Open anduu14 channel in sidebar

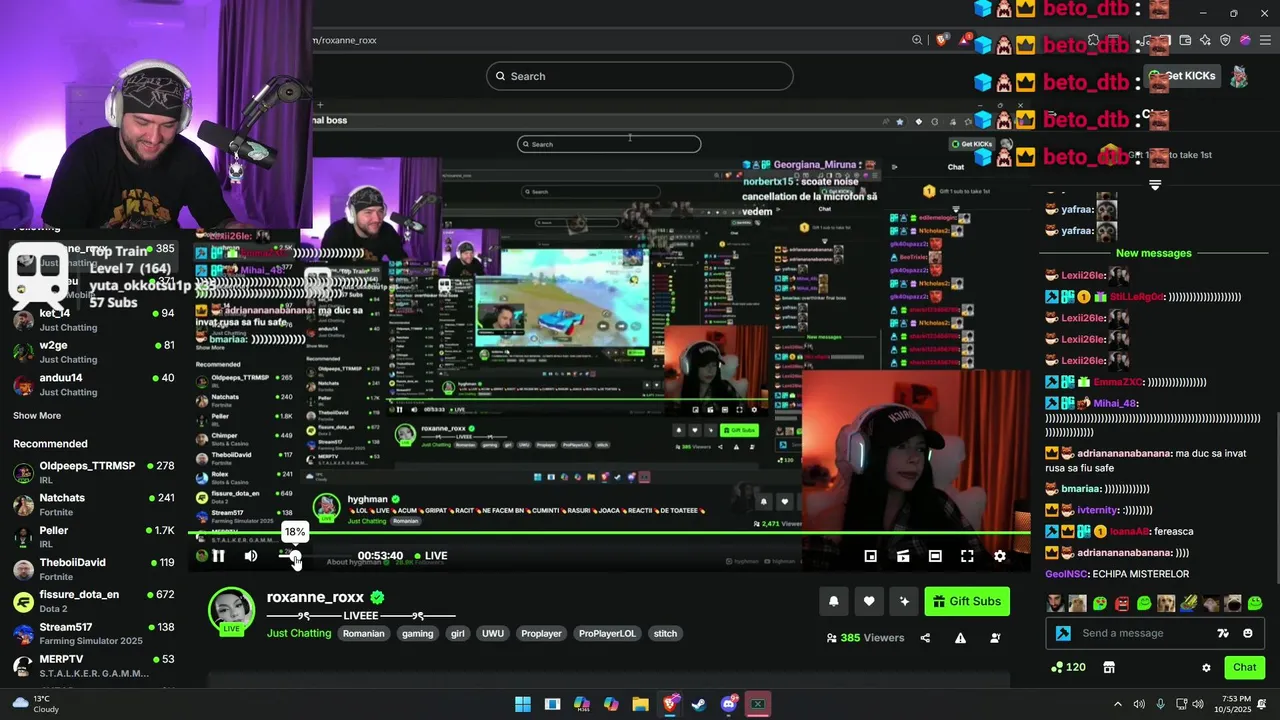coord(93,385)
